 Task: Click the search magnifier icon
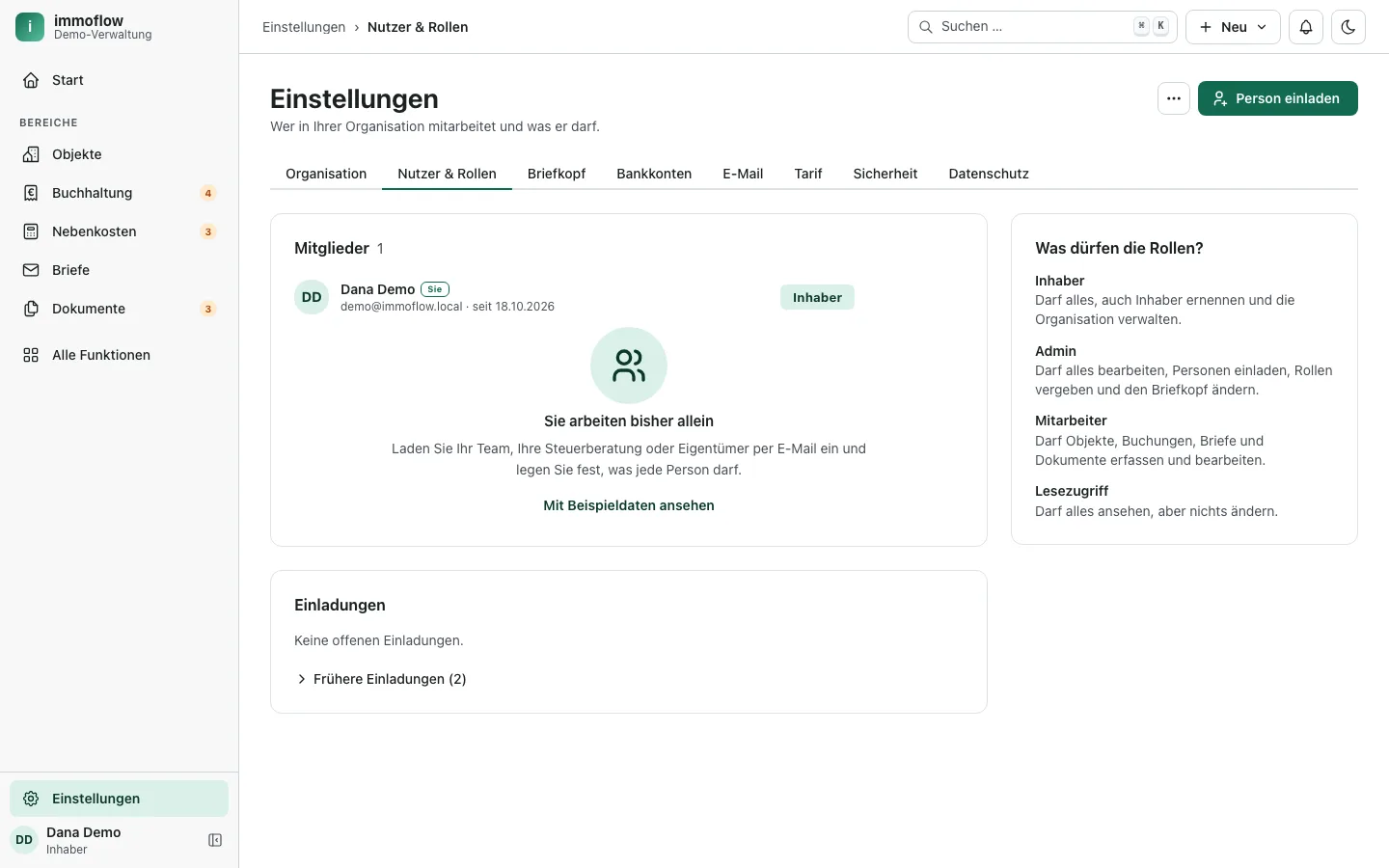(925, 27)
